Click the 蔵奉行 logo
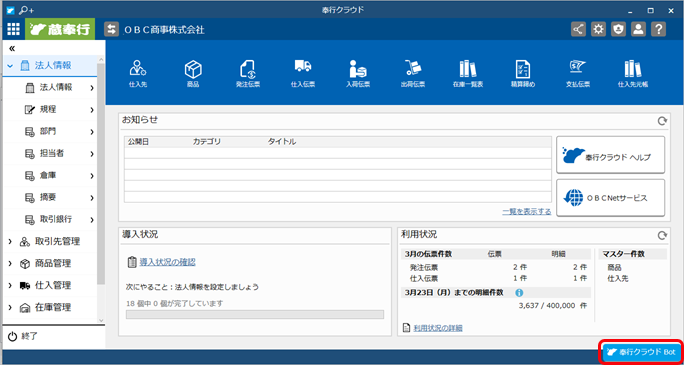Image resolution: width=684 pixels, height=365 pixels. [60, 29]
